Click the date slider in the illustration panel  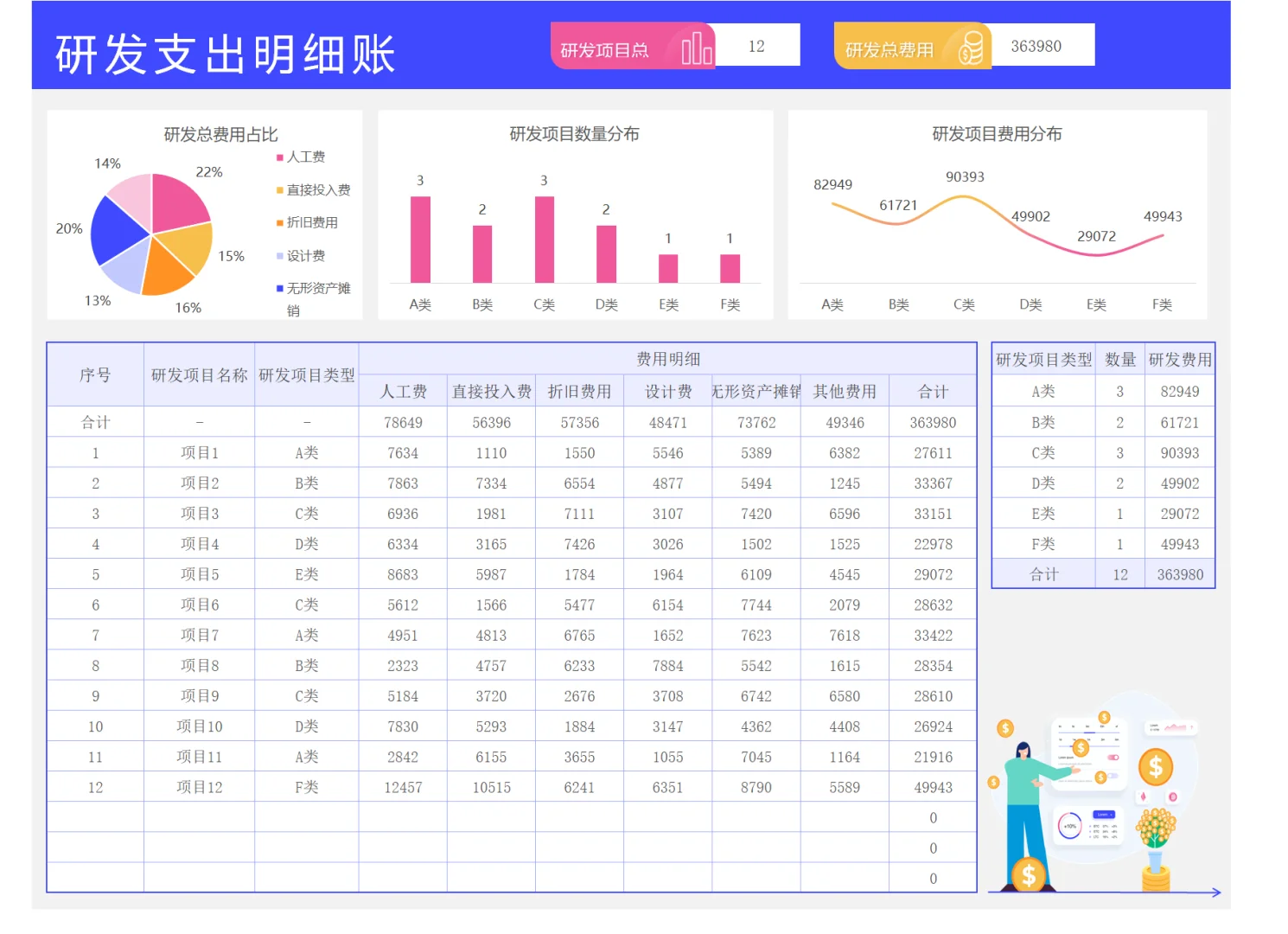click(x=1089, y=732)
